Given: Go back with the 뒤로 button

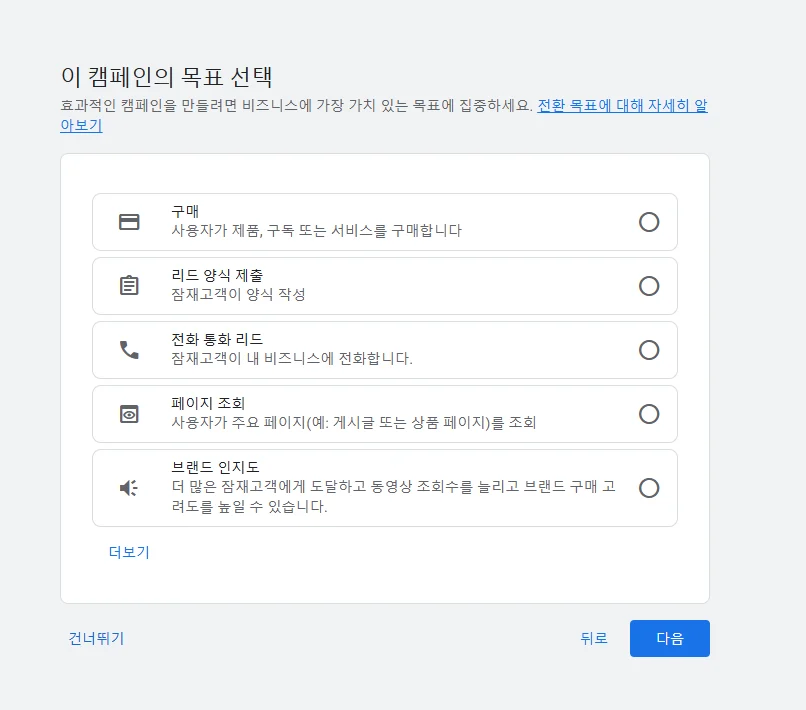Looking at the screenshot, I should click(x=594, y=638).
